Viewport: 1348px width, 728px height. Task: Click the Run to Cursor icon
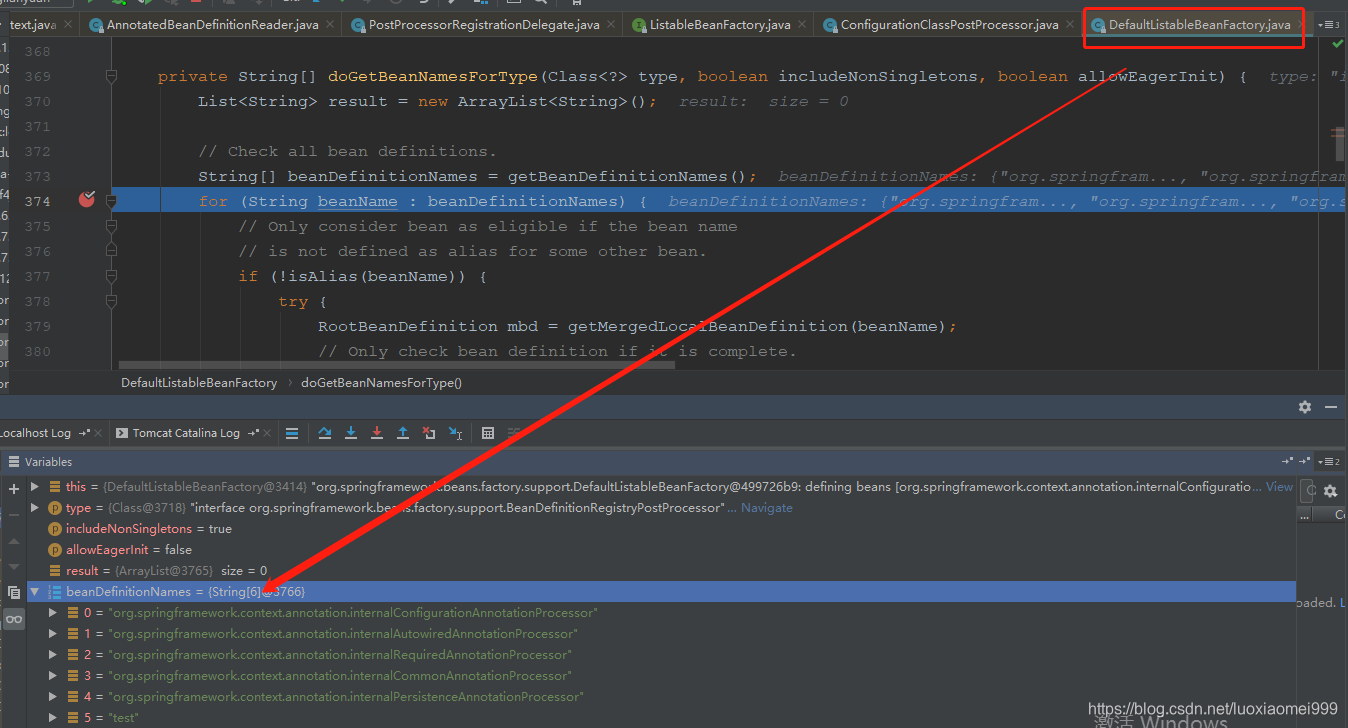(x=455, y=433)
